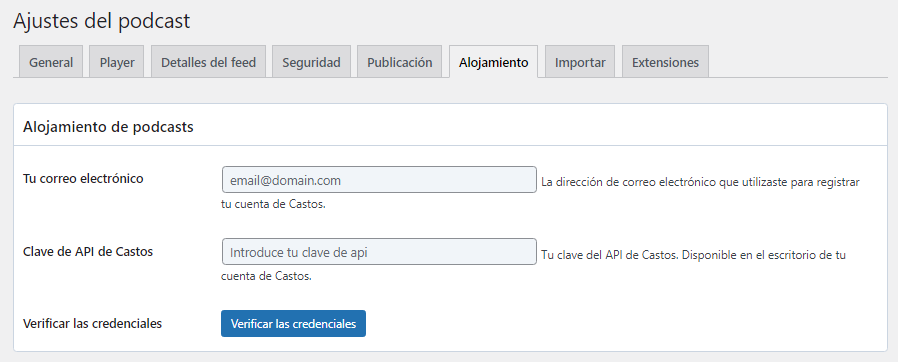The width and height of the screenshot is (898, 362).
Task: Focus the email@domain.com input field
Action: click(x=379, y=180)
